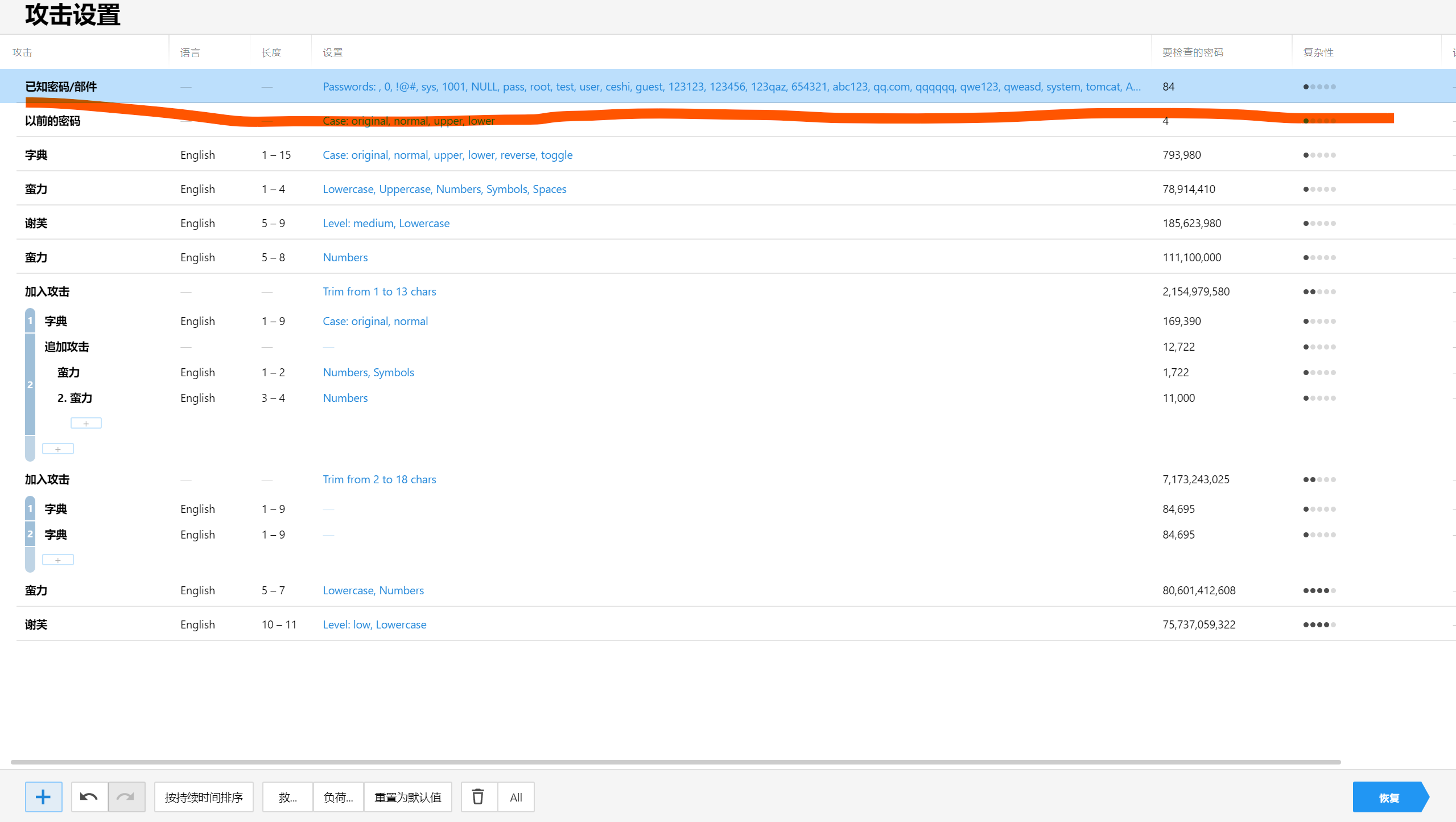Click 重置为默认值 reset button
The image size is (1456, 822).
[407, 797]
